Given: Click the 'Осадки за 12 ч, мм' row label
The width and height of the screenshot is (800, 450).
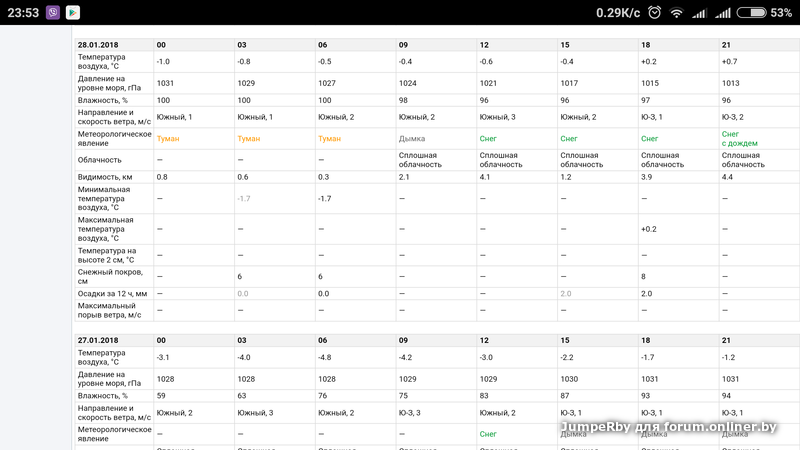Looking at the screenshot, I should (112, 294).
